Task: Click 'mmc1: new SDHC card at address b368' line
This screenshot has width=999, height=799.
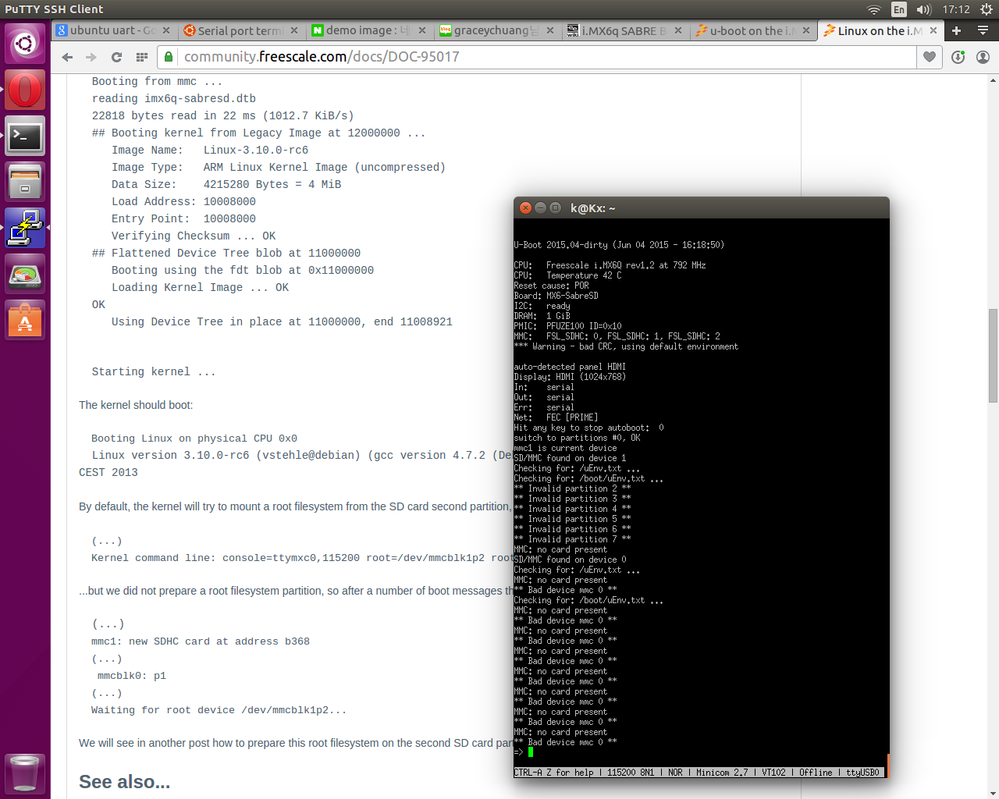Action: coord(200,641)
